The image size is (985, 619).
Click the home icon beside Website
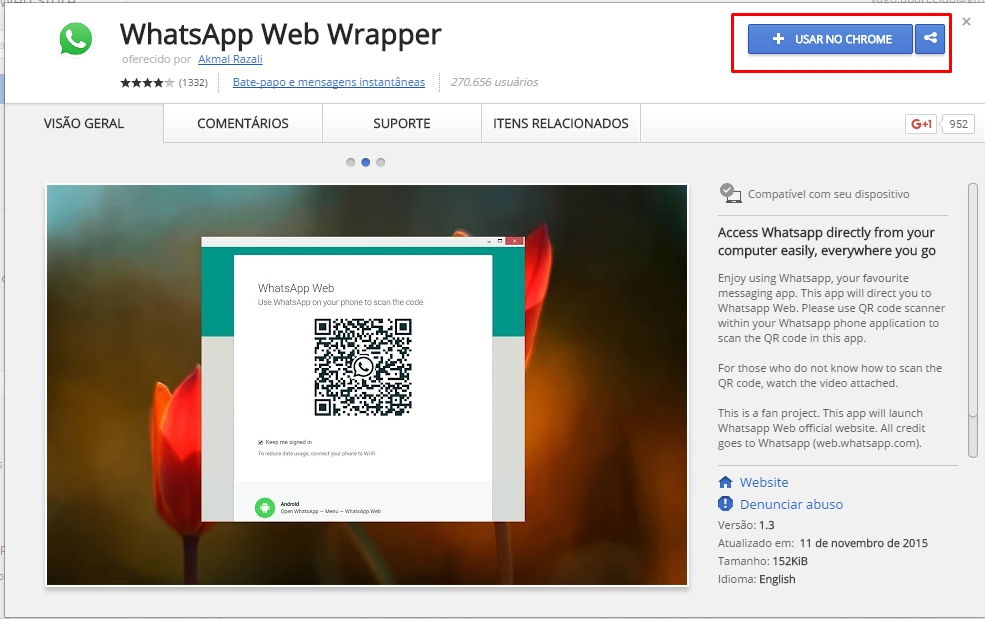tap(726, 482)
